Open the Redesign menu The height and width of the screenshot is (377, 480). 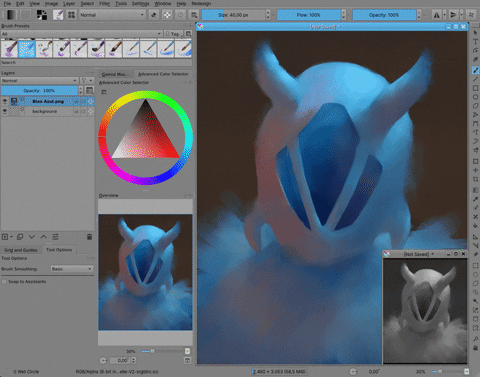point(201,3)
